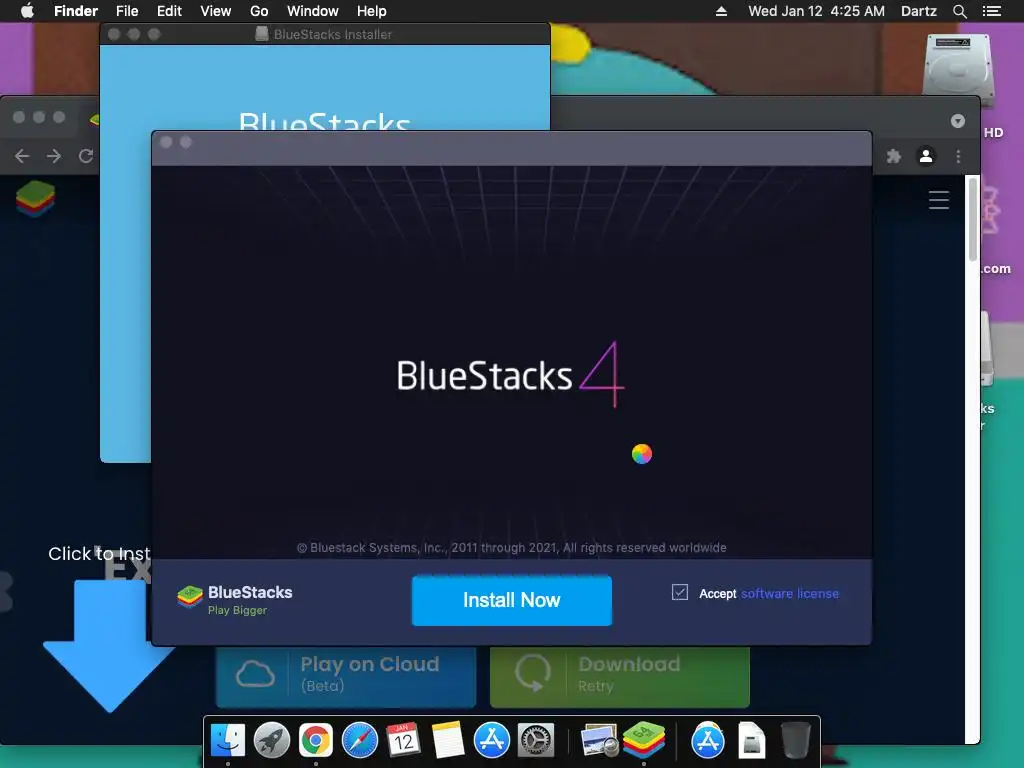Open browser three-dot menu

click(958, 156)
